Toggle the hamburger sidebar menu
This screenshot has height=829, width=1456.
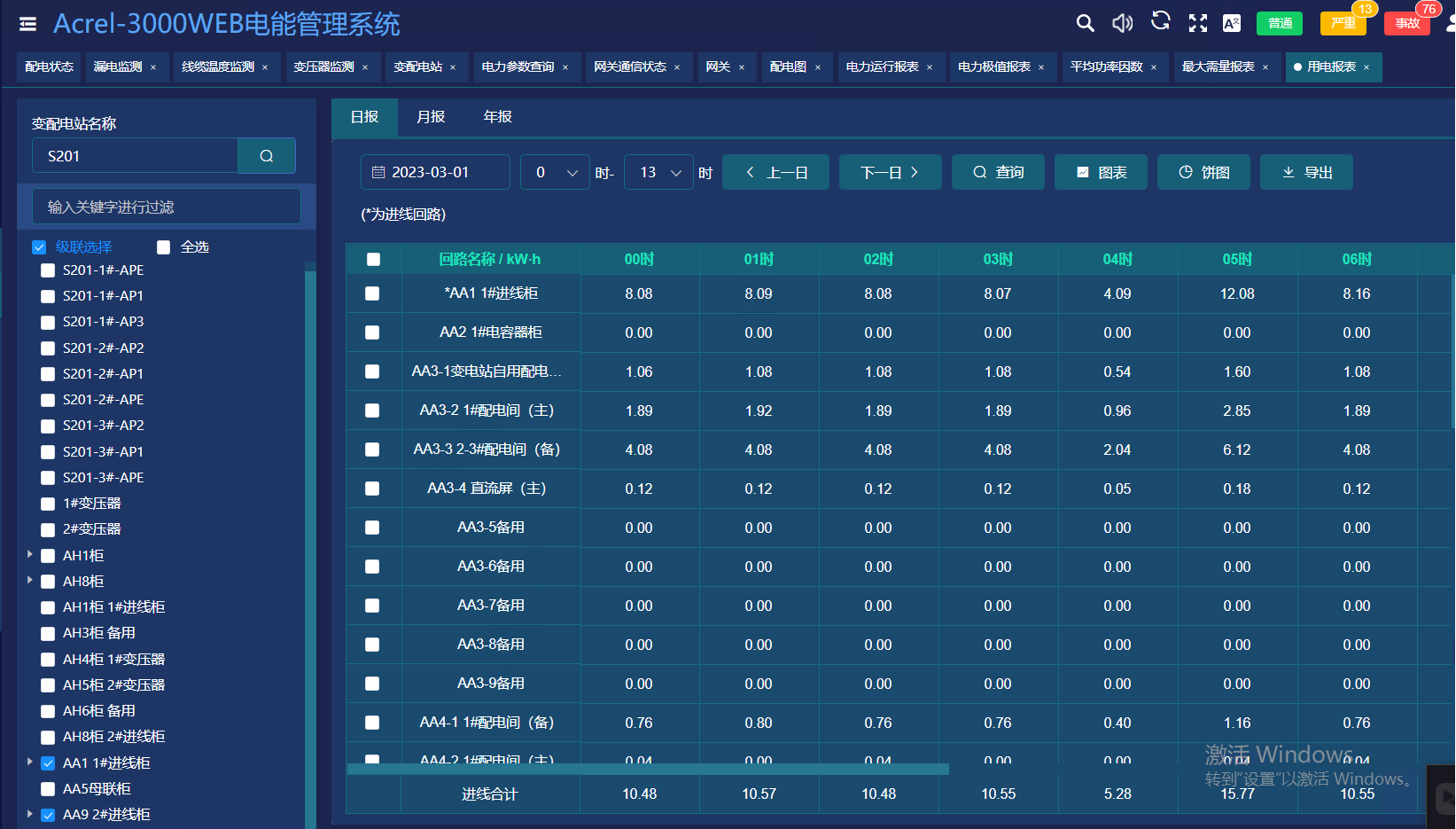click(27, 24)
